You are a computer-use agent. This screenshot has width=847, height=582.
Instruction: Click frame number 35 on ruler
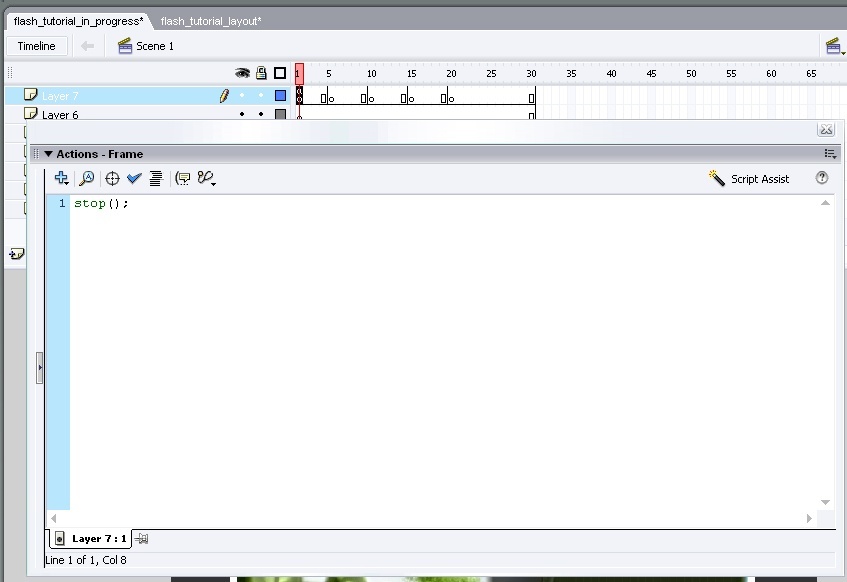pos(571,73)
